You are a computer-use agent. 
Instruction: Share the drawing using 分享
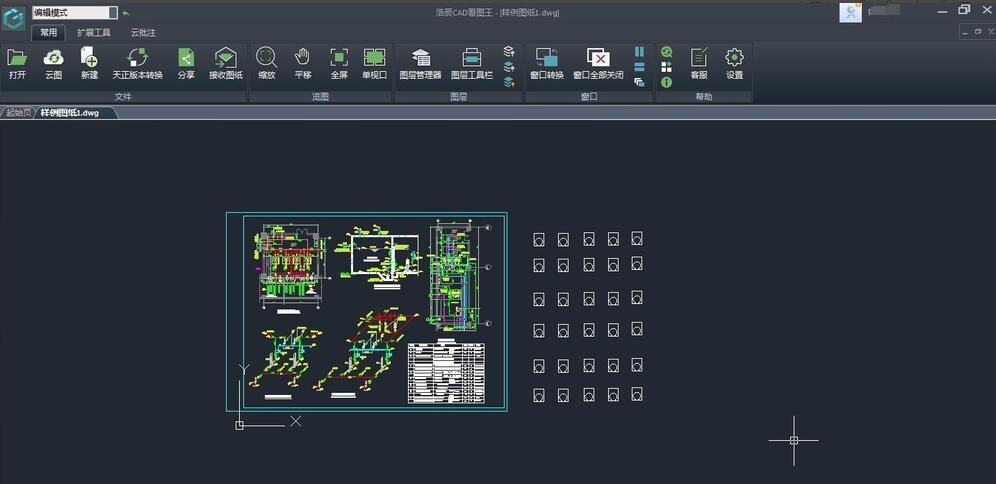click(186, 62)
